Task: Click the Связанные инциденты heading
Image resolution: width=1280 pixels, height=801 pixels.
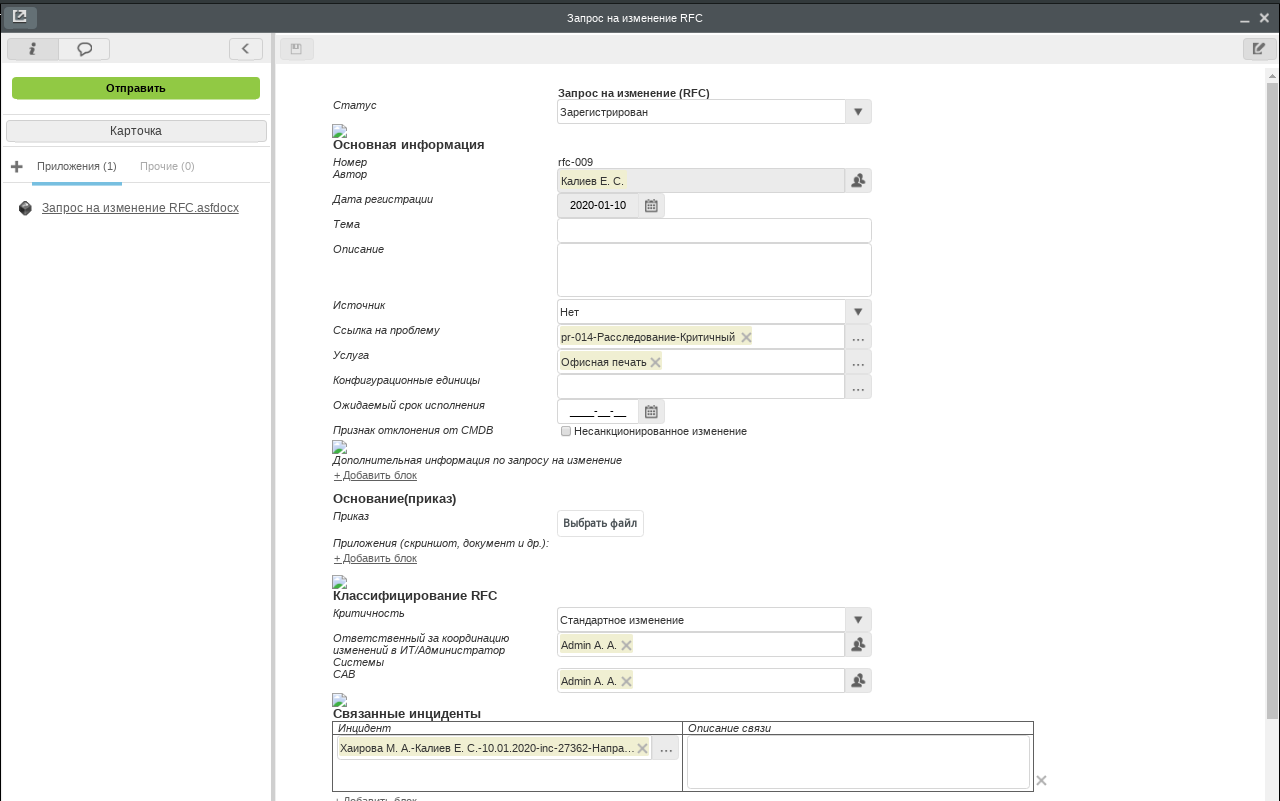Action: (x=407, y=713)
